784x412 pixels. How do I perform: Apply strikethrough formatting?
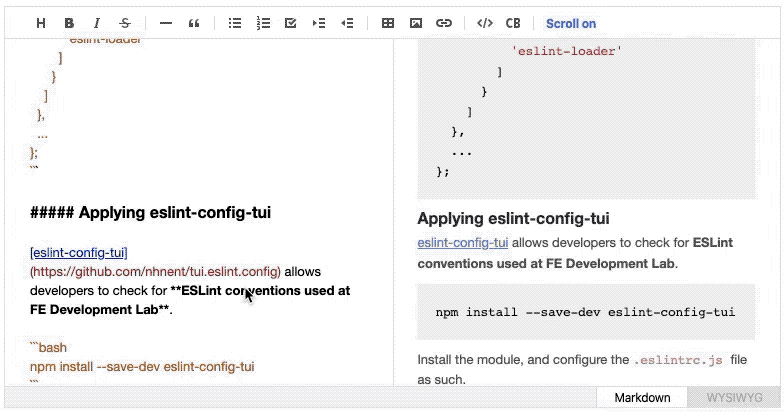coord(125,23)
